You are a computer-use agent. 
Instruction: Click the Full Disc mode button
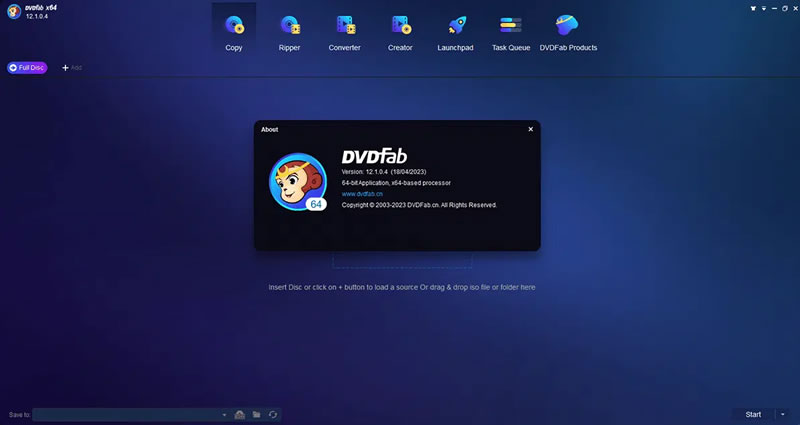[x=27, y=67]
